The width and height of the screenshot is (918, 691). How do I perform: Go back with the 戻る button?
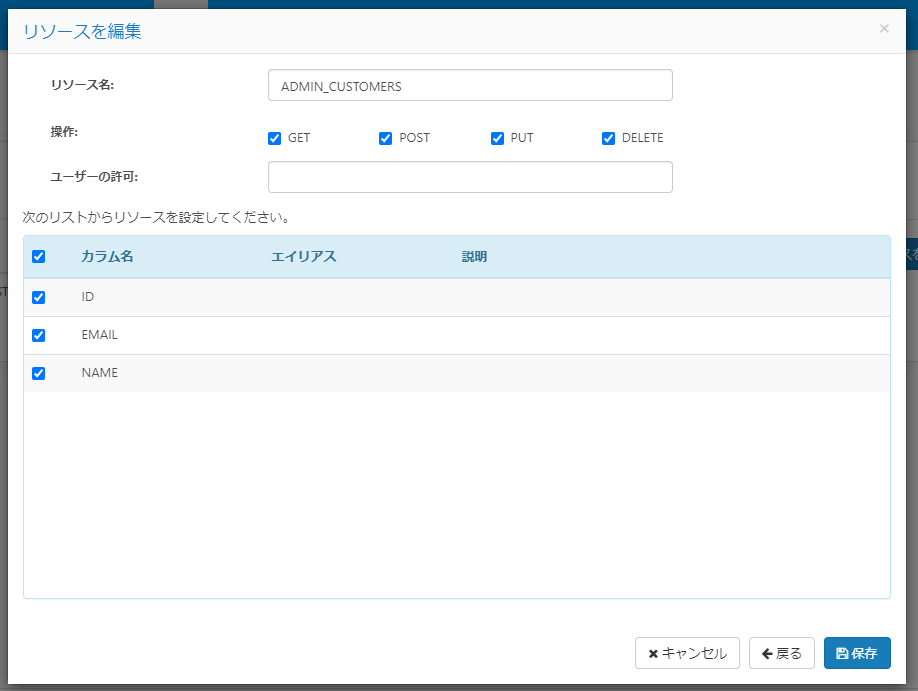click(782, 653)
